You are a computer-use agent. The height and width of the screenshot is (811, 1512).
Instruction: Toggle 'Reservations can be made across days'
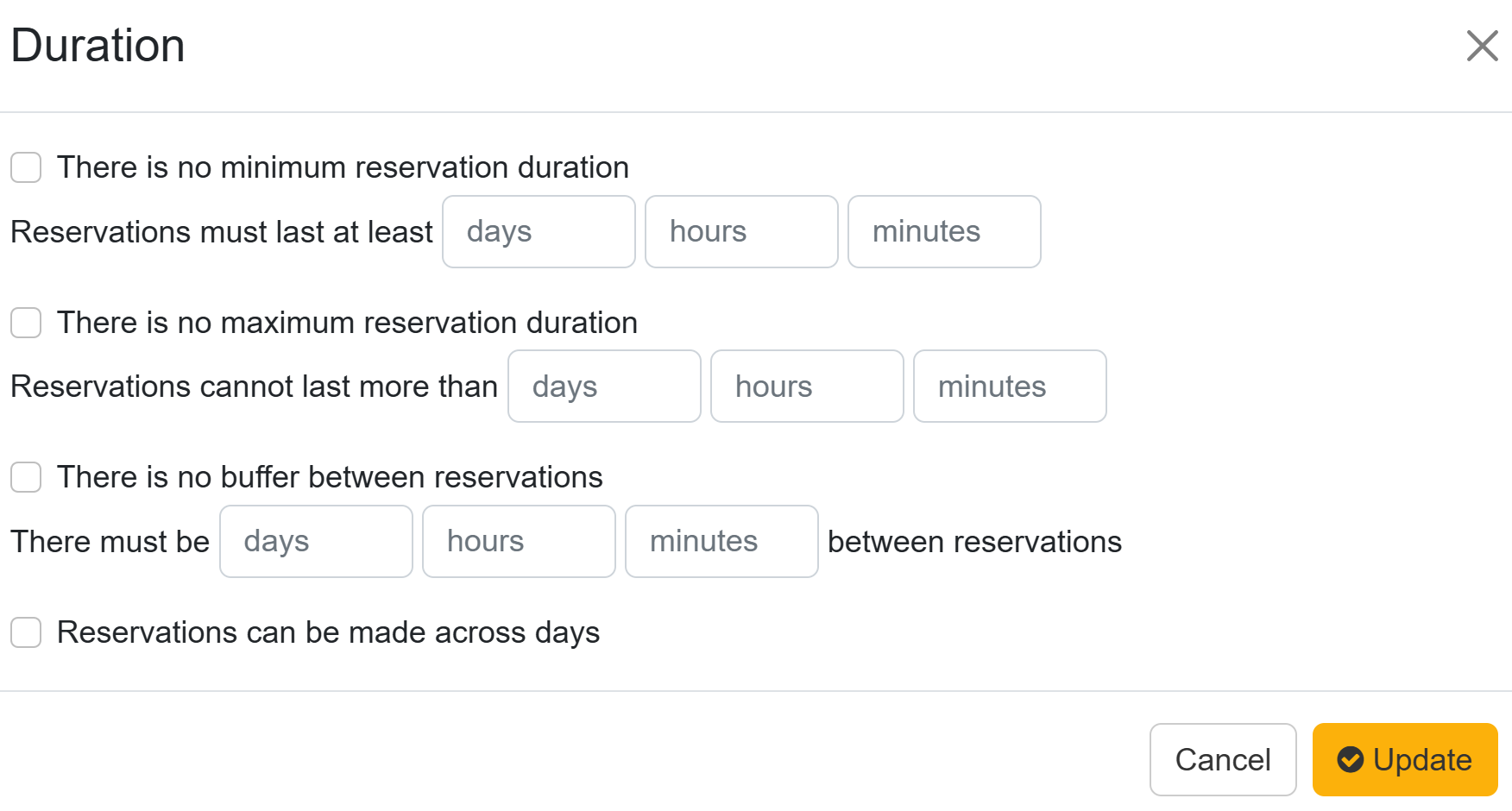pos(26,632)
